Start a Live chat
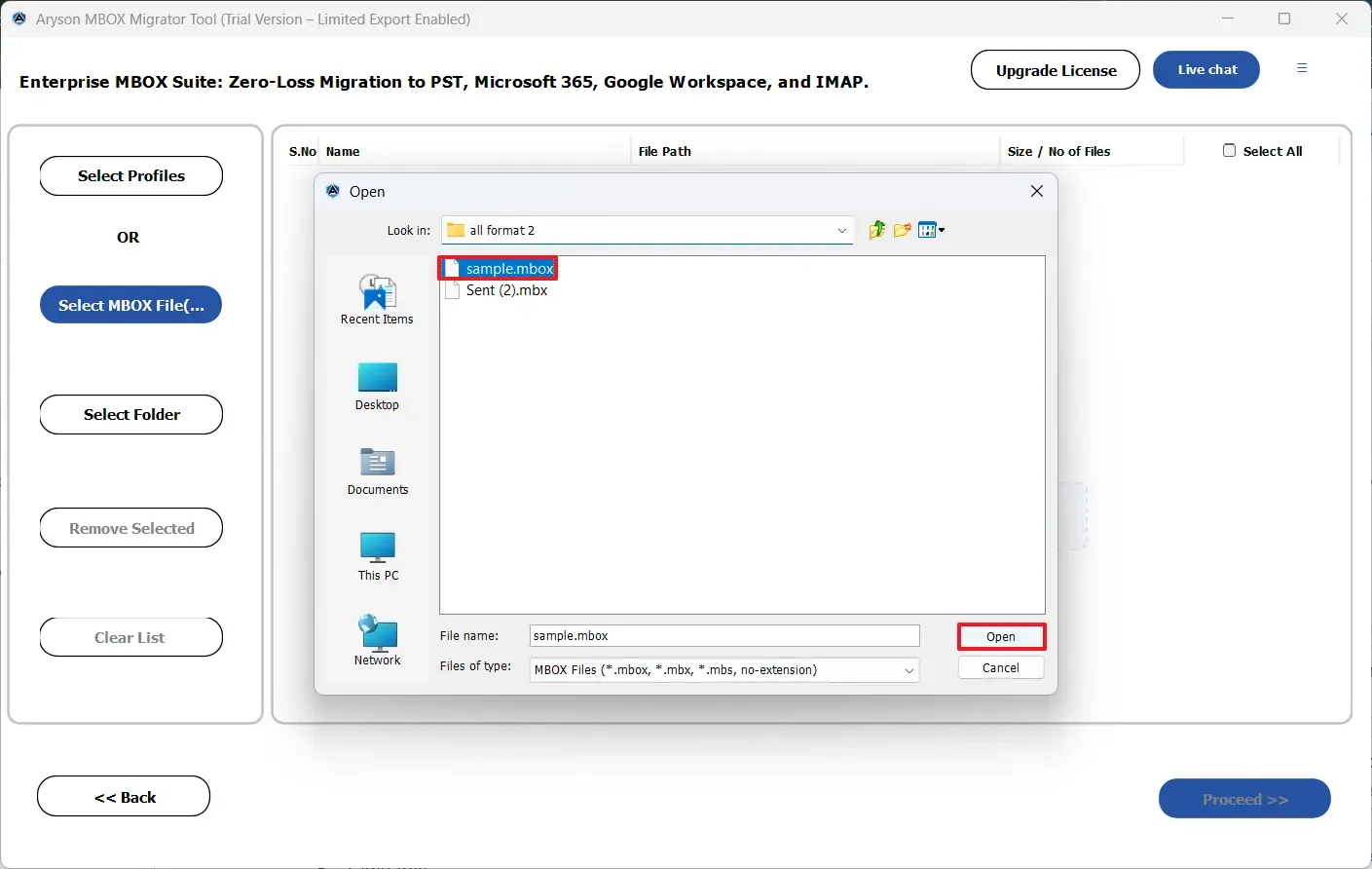 (x=1206, y=69)
